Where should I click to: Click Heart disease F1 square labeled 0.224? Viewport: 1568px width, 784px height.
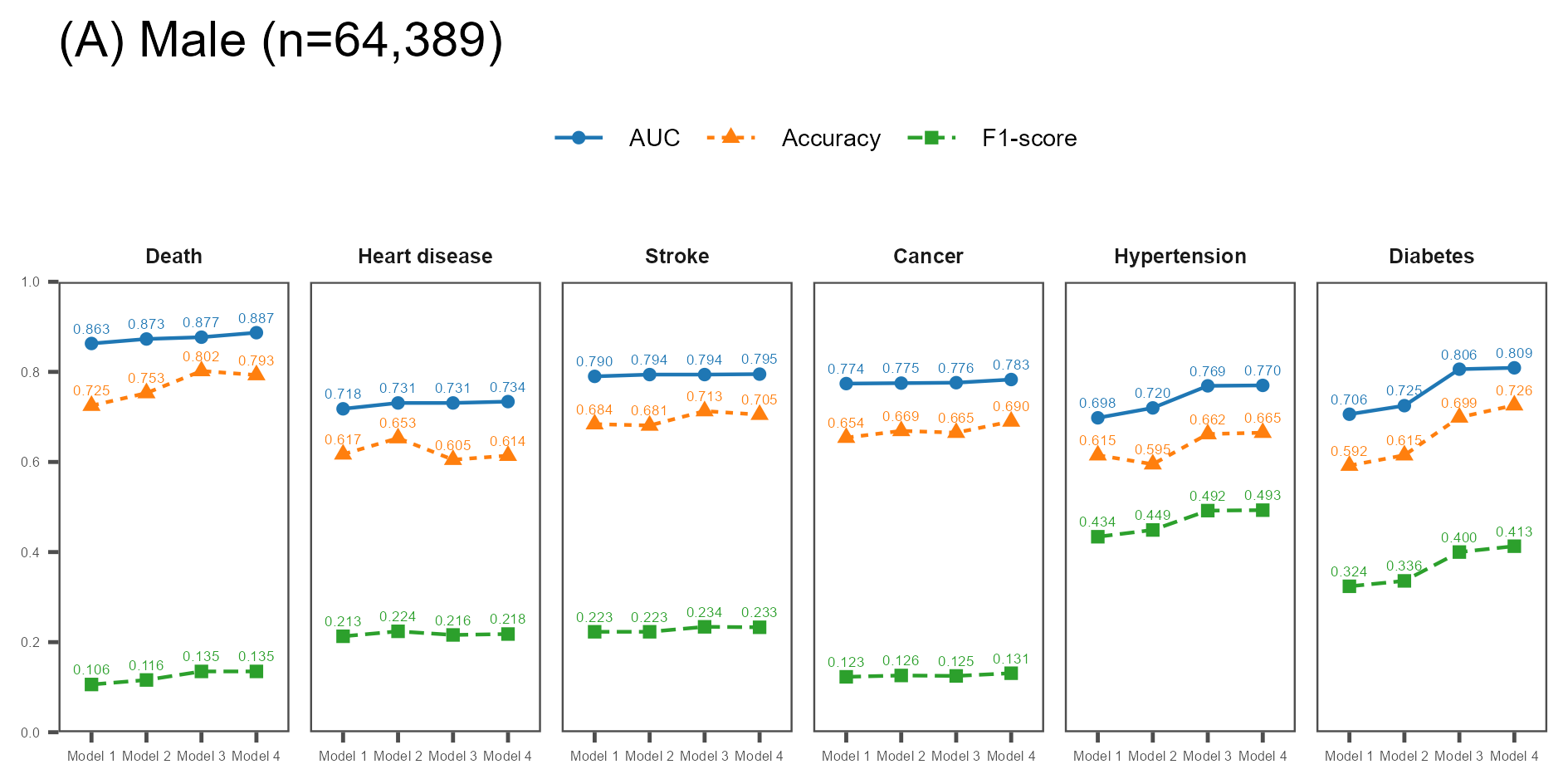(x=398, y=631)
